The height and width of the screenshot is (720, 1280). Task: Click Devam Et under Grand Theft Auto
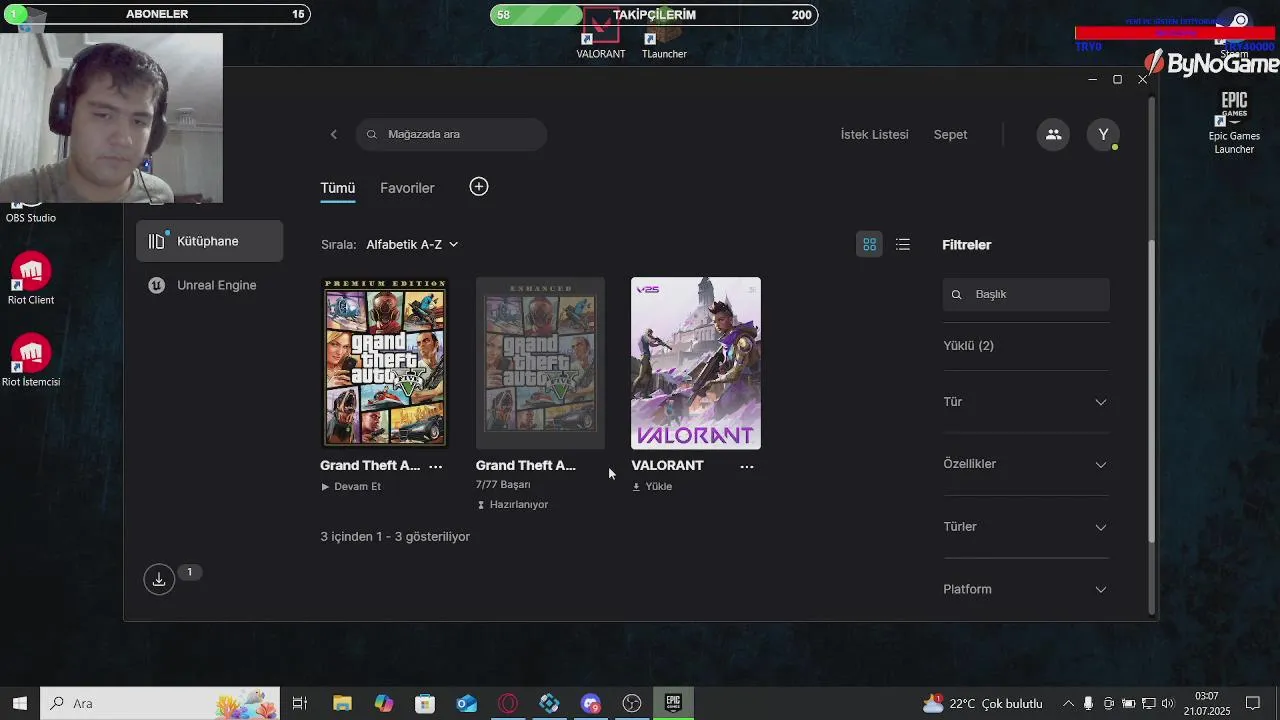tap(351, 487)
